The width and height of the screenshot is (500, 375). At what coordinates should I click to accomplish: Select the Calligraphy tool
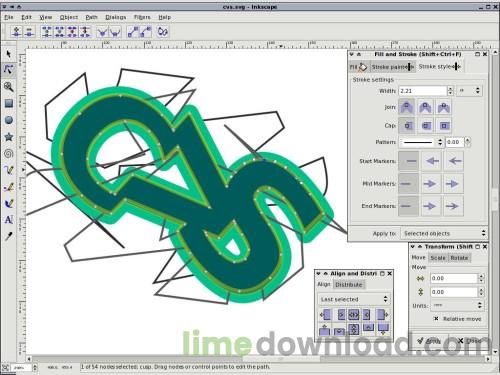point(9,203)
